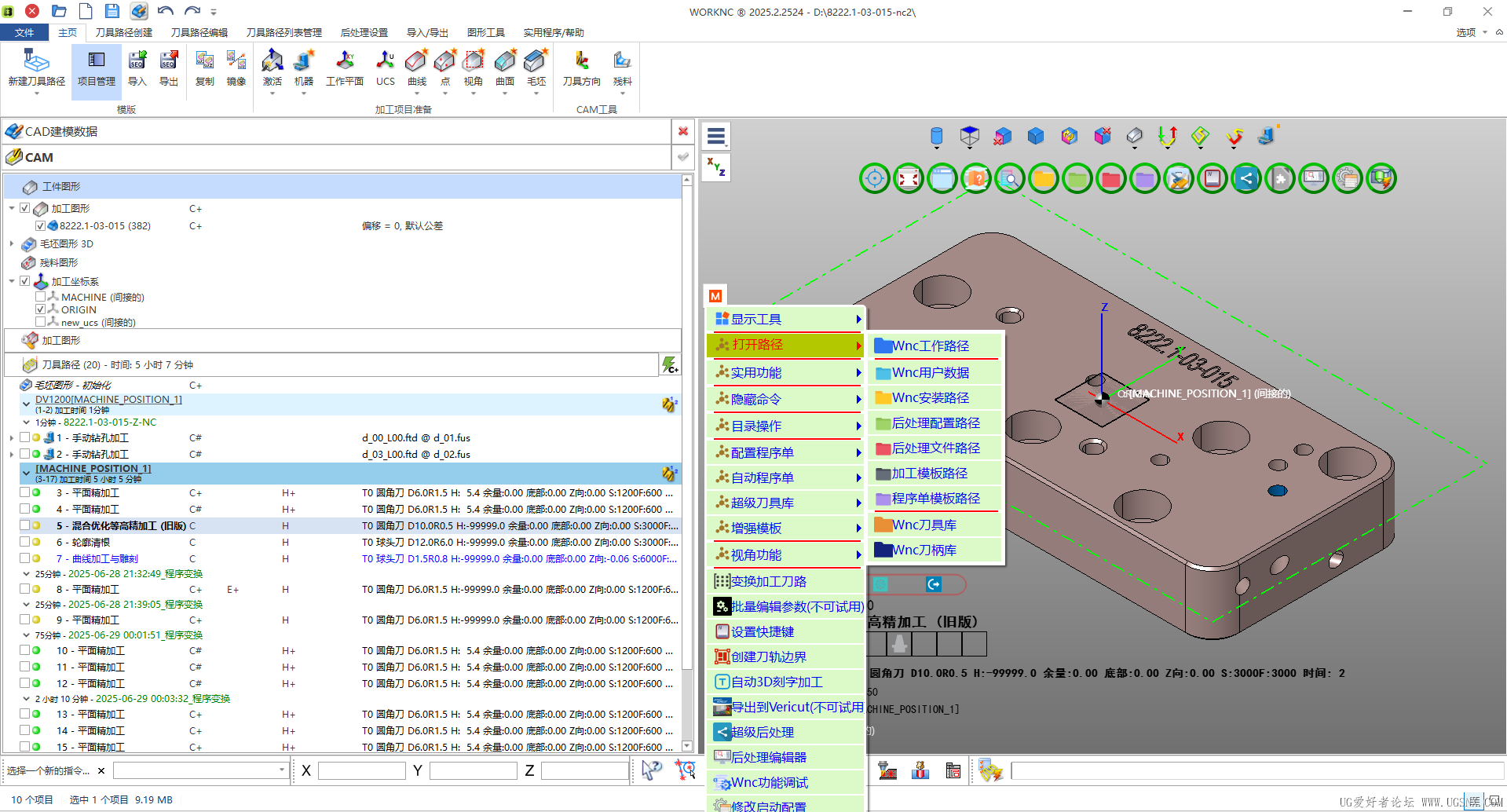Expand the 毛坯图形 3D tree node
The height and width of the screenshot is (812, 1507).
(12, 243)
